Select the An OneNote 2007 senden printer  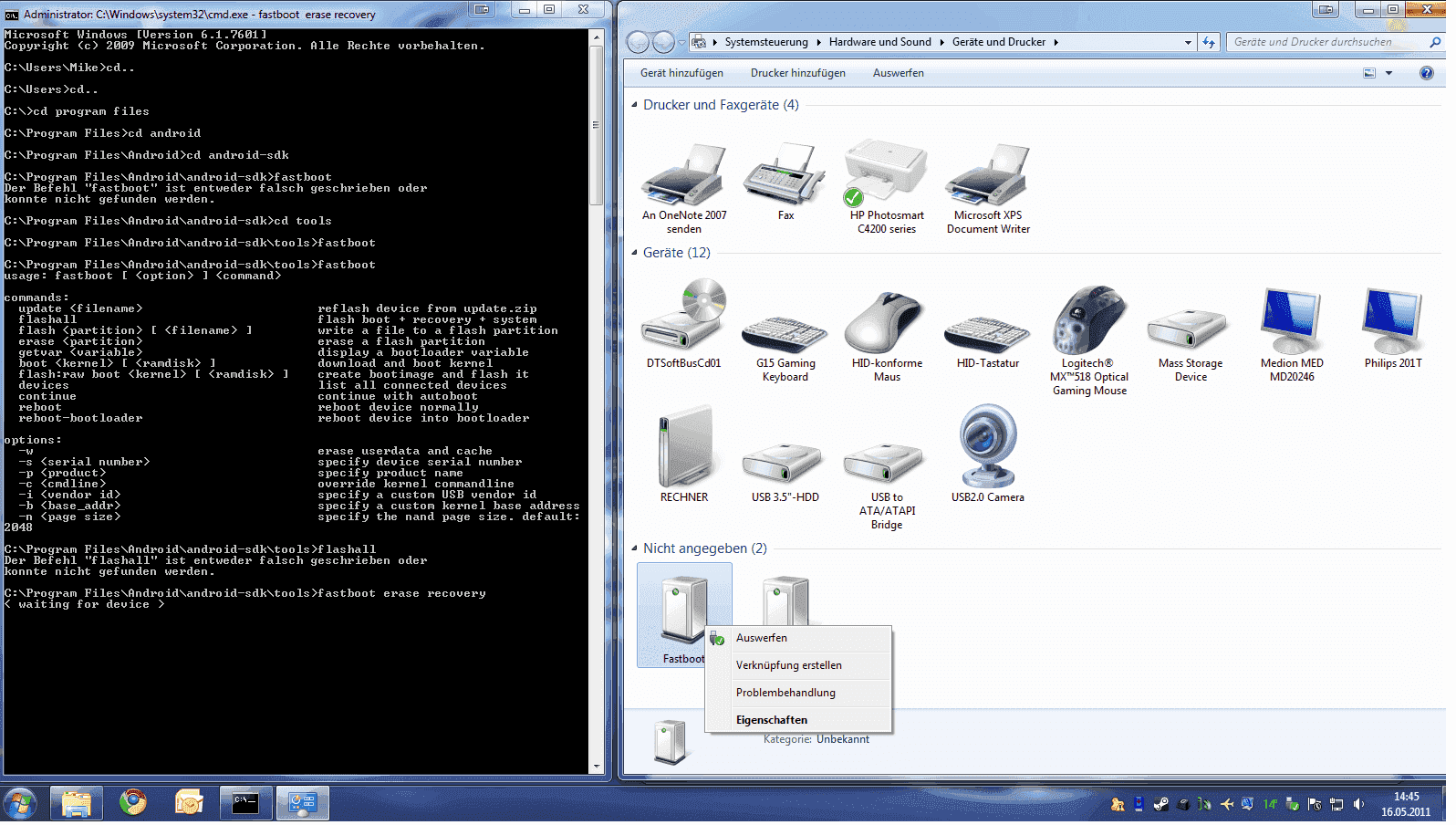click(684, 187)
